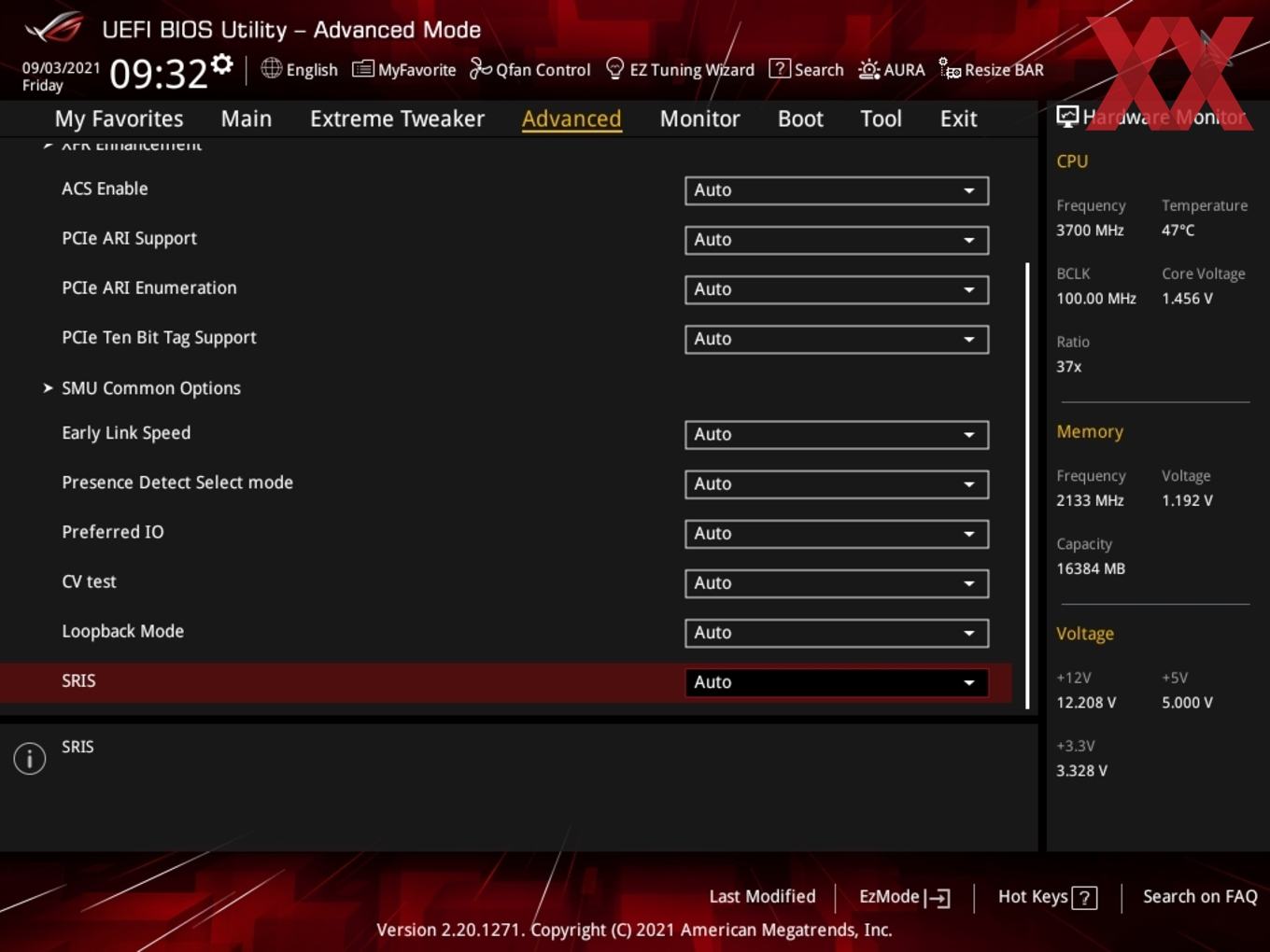
Task: Click the CPU temperature value 47°C
Action: tap(1178, 230)
